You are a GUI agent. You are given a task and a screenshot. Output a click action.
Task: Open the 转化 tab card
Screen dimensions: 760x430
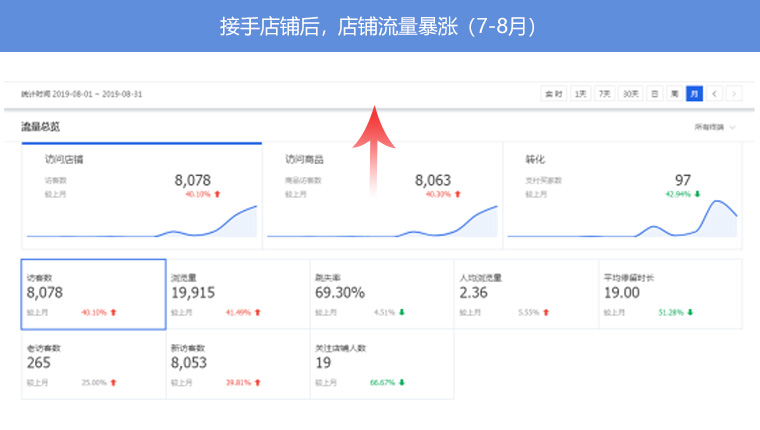(622, 195)
